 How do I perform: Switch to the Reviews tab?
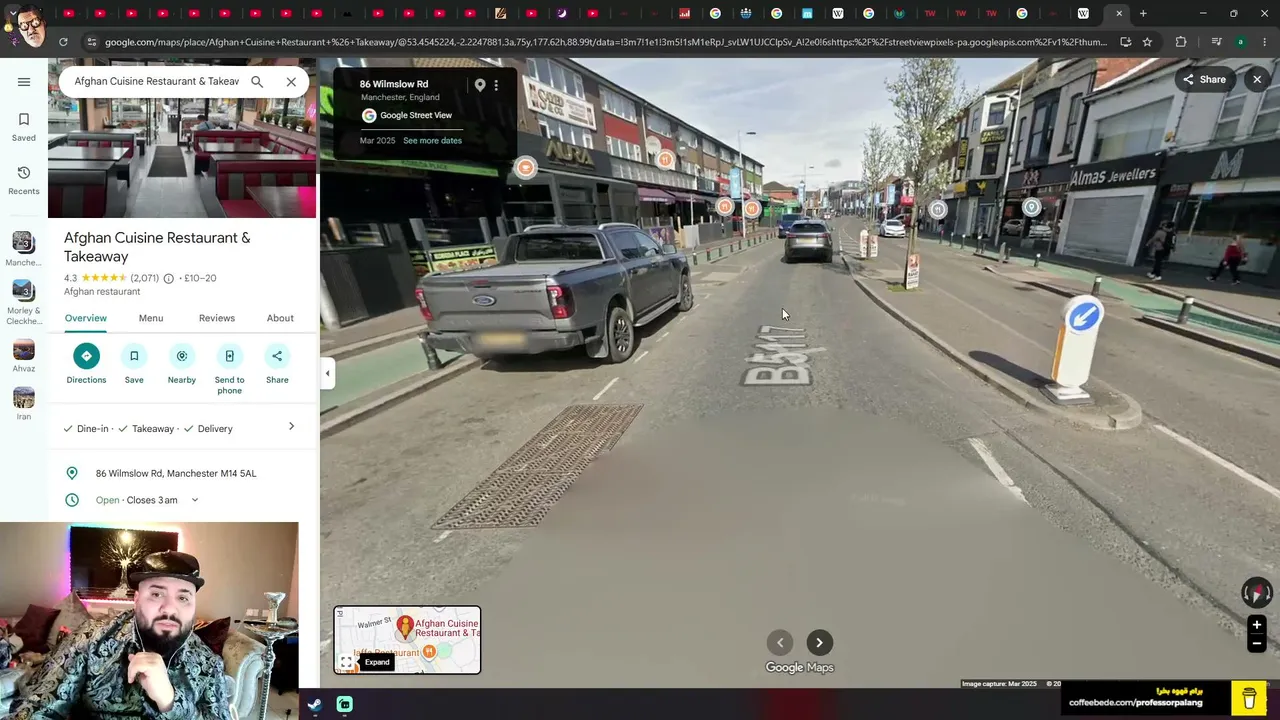(217, 318)
